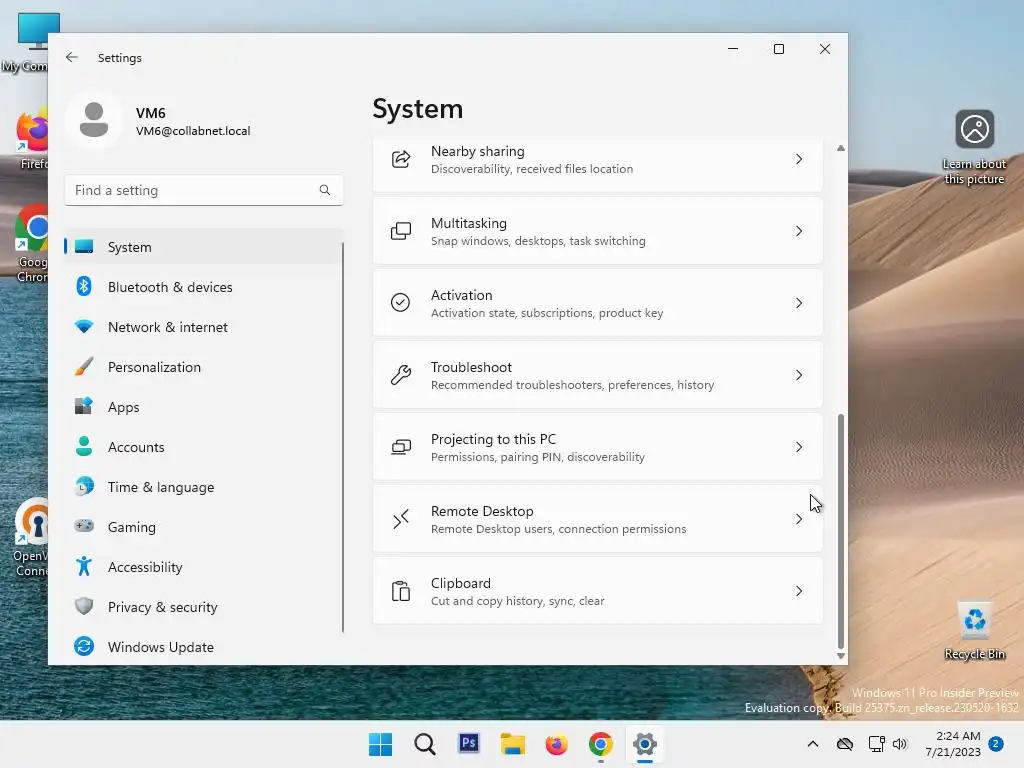The image size is (1024, 768).
Task: Go to Privacy & security
Action: (x=204, y=607)
